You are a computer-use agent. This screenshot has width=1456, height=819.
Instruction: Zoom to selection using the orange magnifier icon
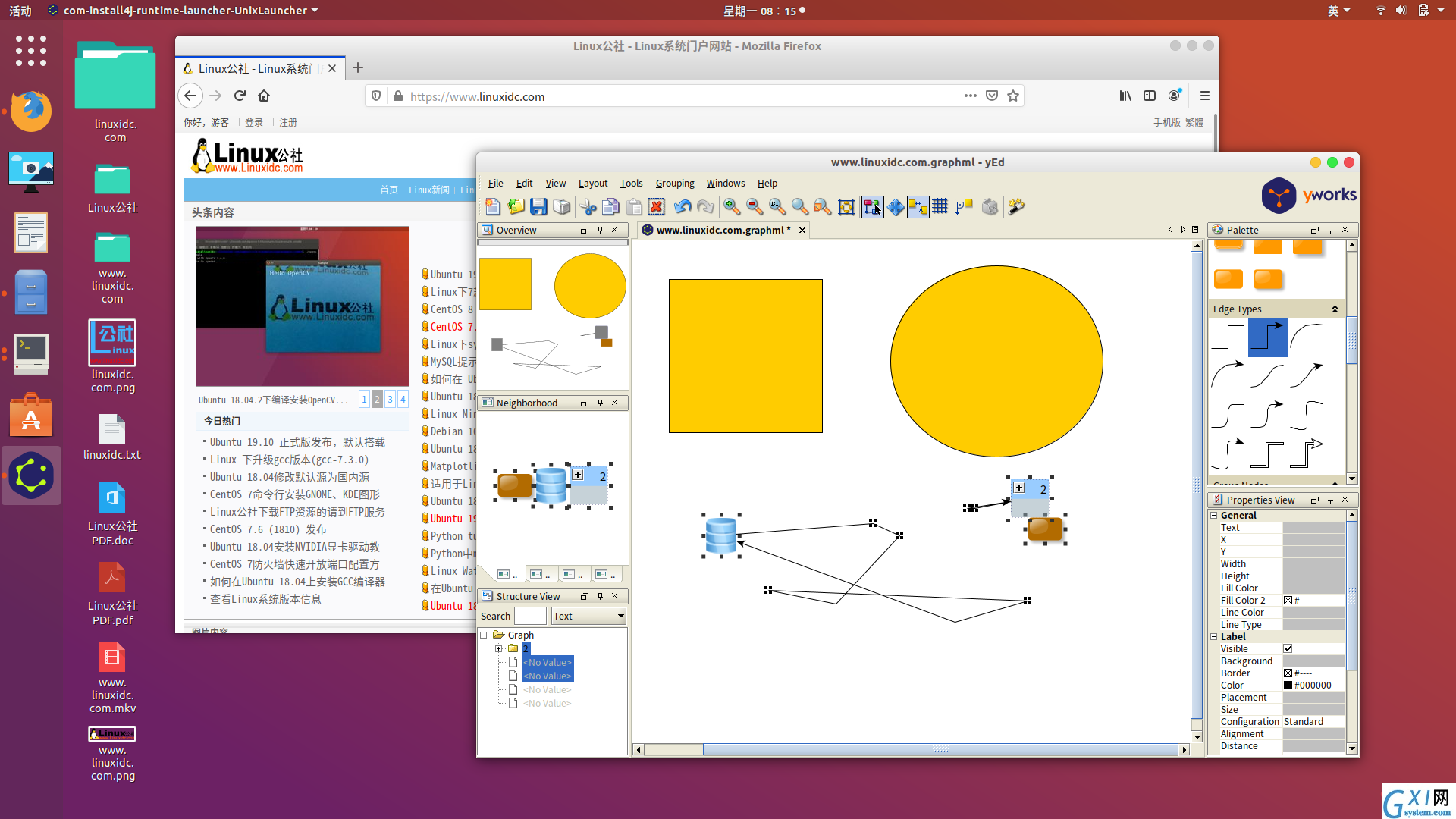click(x=823, y=206)
